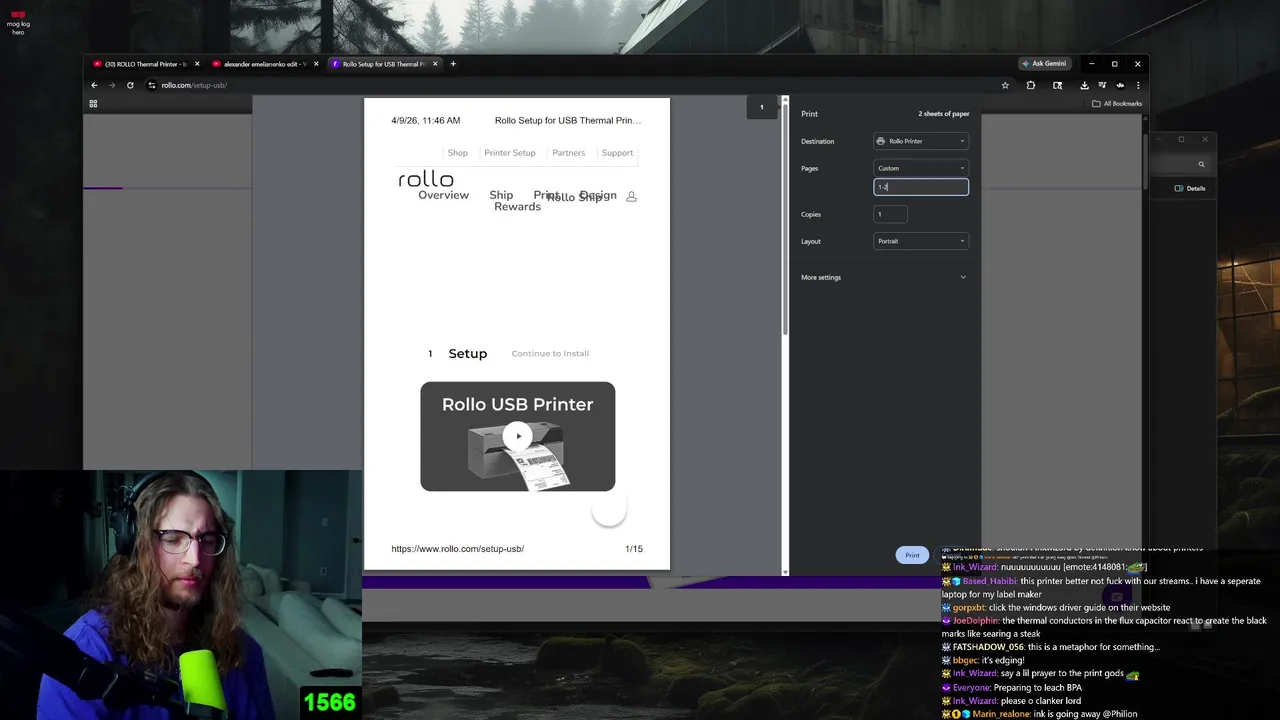
Task: Click the https://www.rollo.com/setup-usb/ footer text
Action: tap(457, 549)
